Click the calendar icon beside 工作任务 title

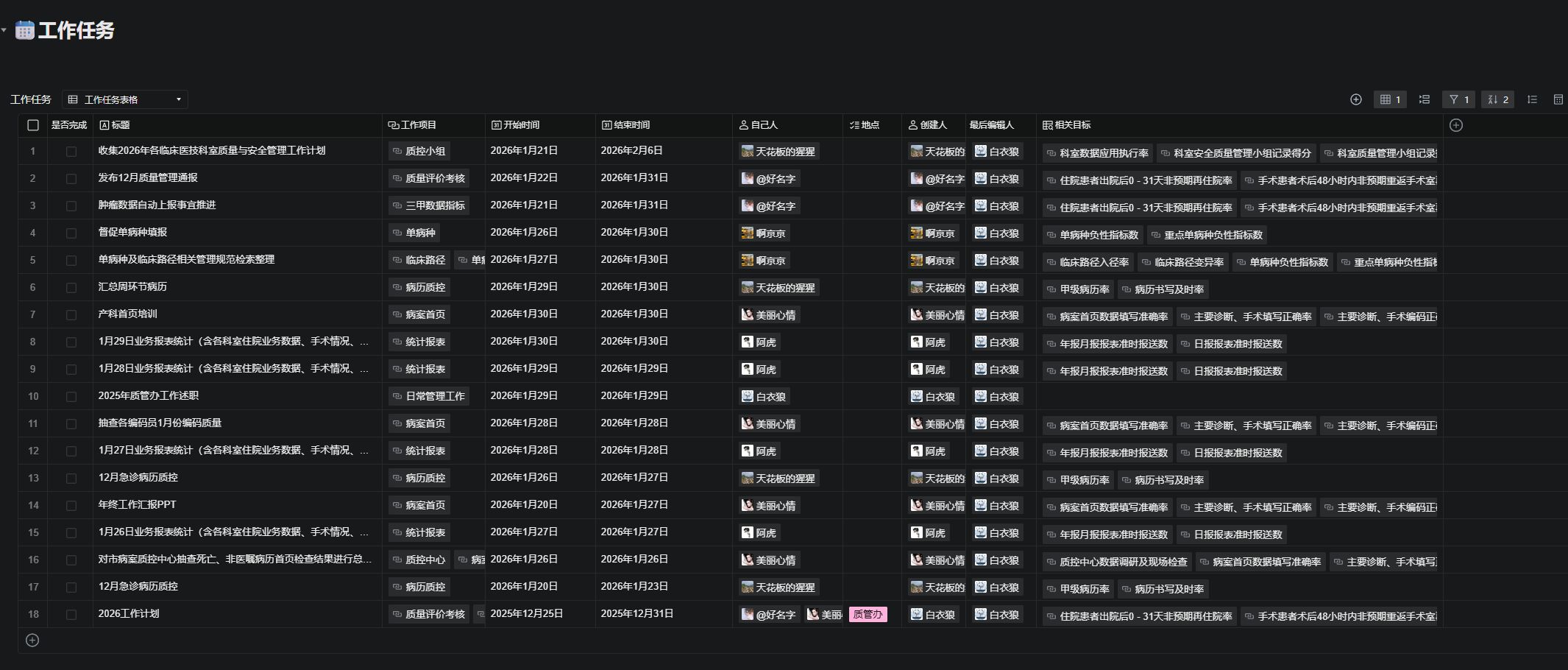(24, 29)
